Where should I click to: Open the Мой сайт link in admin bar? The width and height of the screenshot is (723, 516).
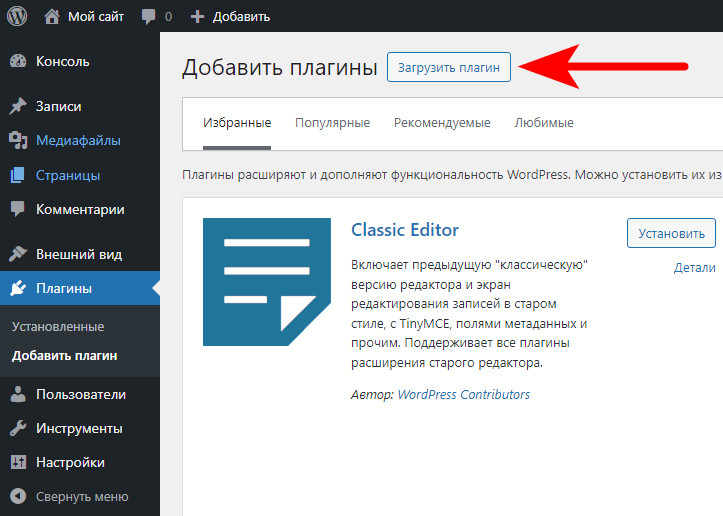coord(96,17)
